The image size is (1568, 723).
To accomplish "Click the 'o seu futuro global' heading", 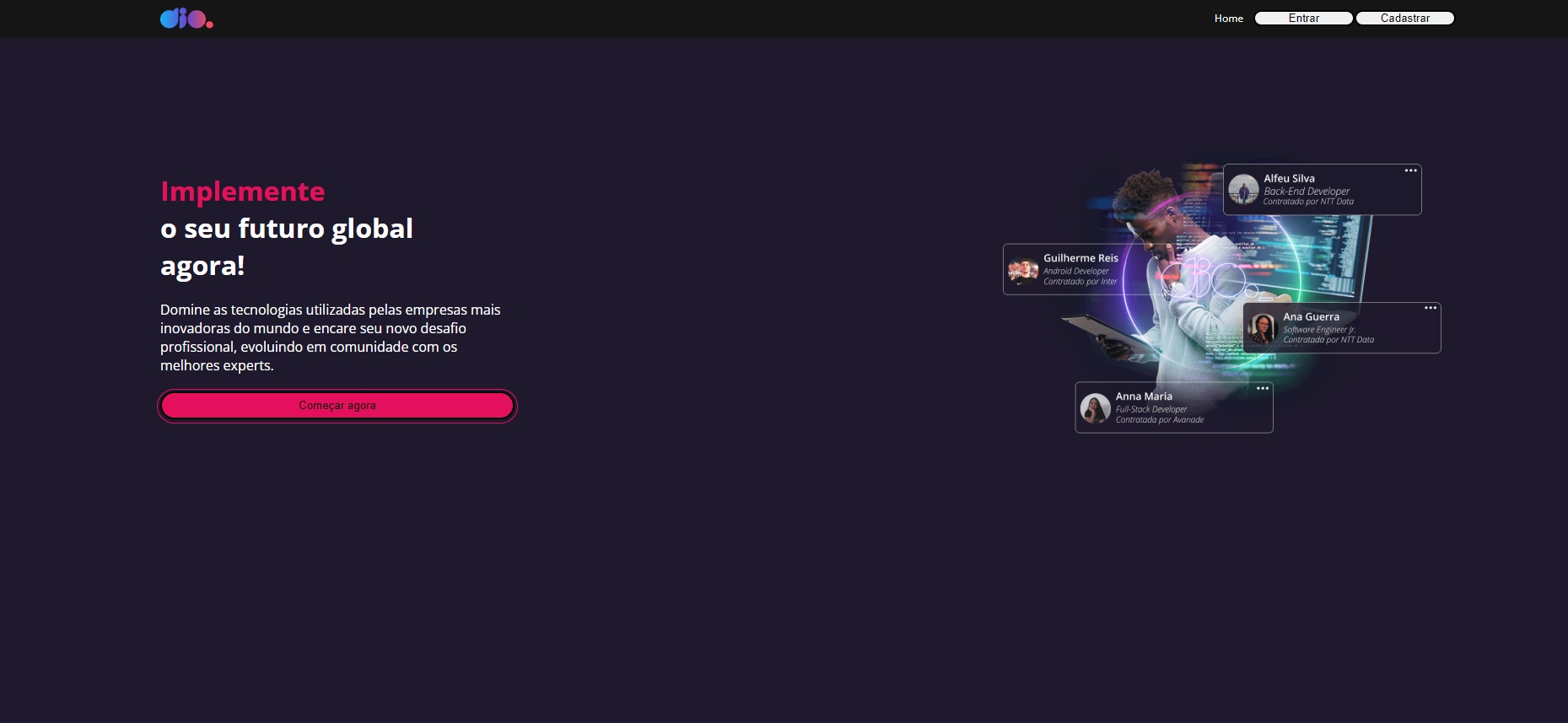I will 287,229.
